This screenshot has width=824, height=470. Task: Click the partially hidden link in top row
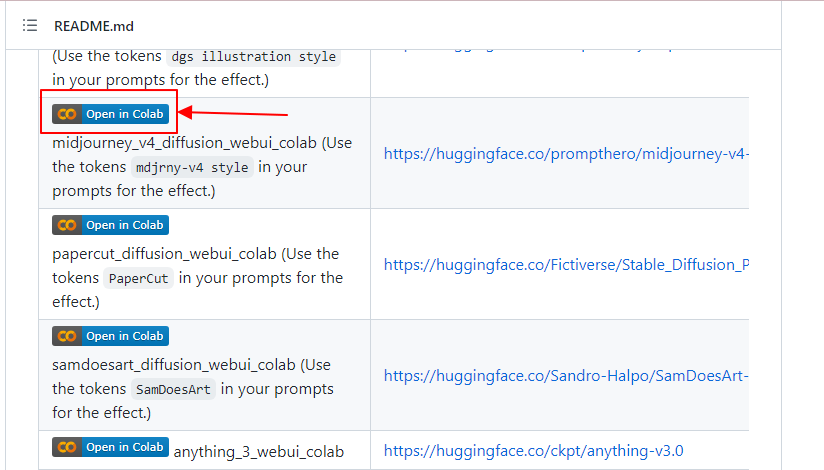pyautogui.click(x=536, y=49)
